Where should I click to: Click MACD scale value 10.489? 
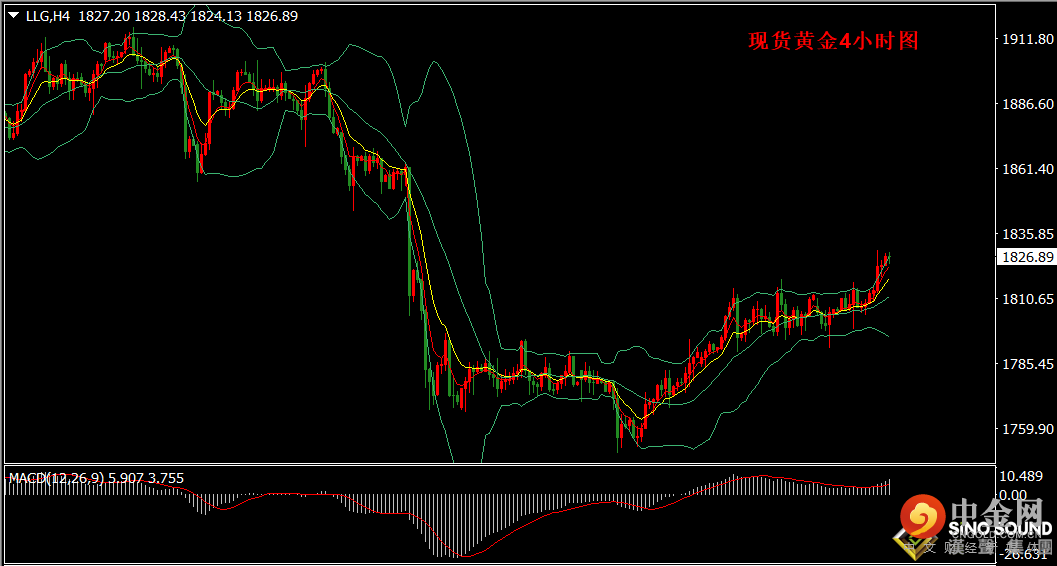tap(1021, 476)
